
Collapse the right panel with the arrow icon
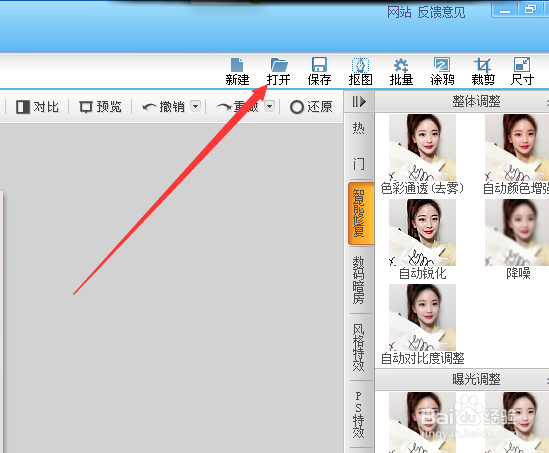click(x=359, y=102)
